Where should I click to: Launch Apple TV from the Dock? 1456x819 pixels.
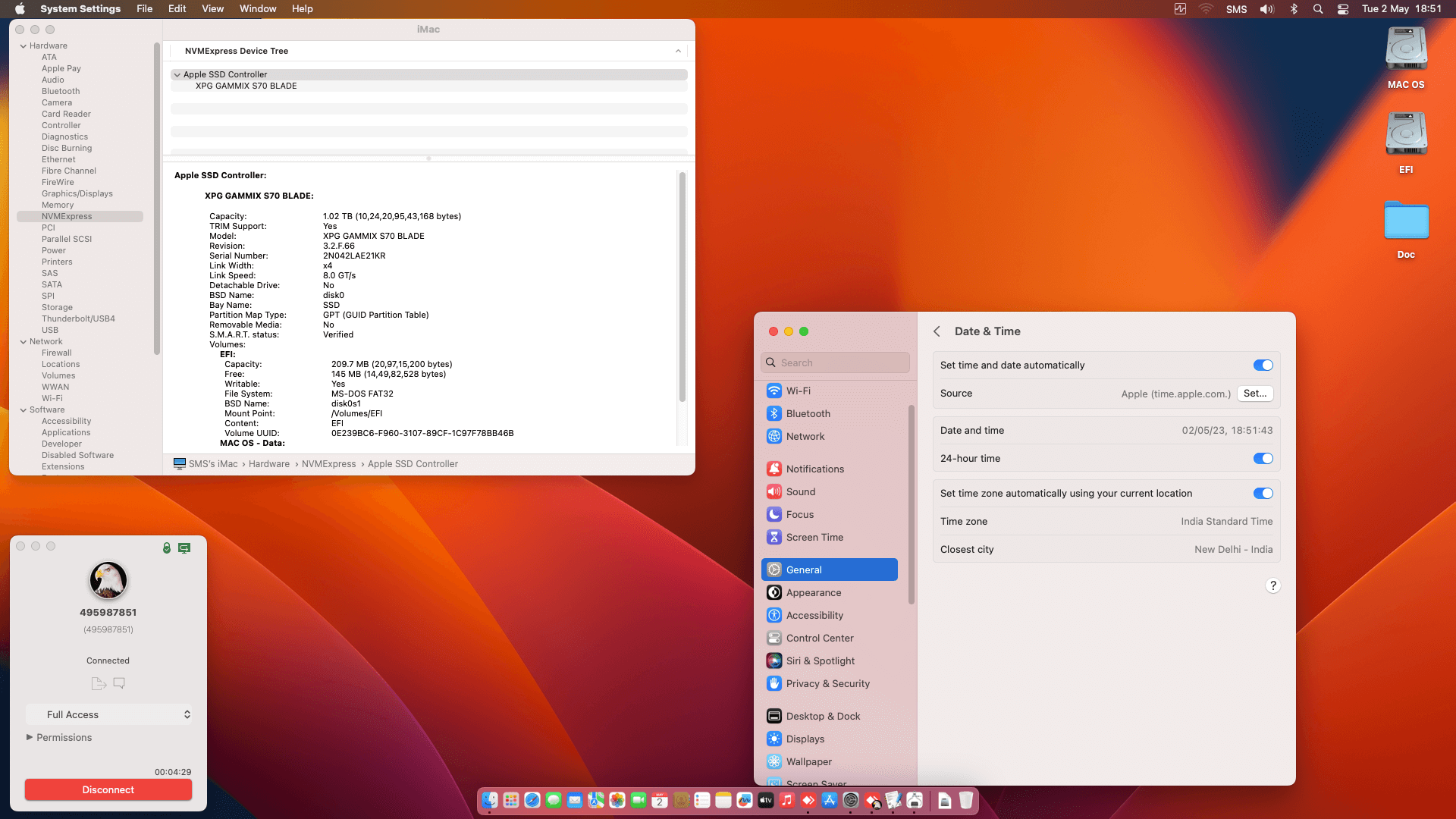pos(766,800)
